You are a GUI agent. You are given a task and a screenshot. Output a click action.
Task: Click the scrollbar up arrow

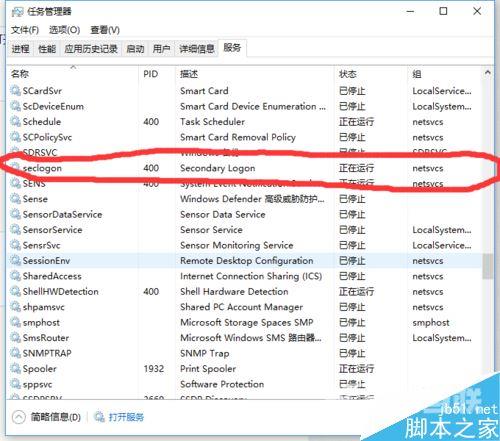[x=488, y=72]
